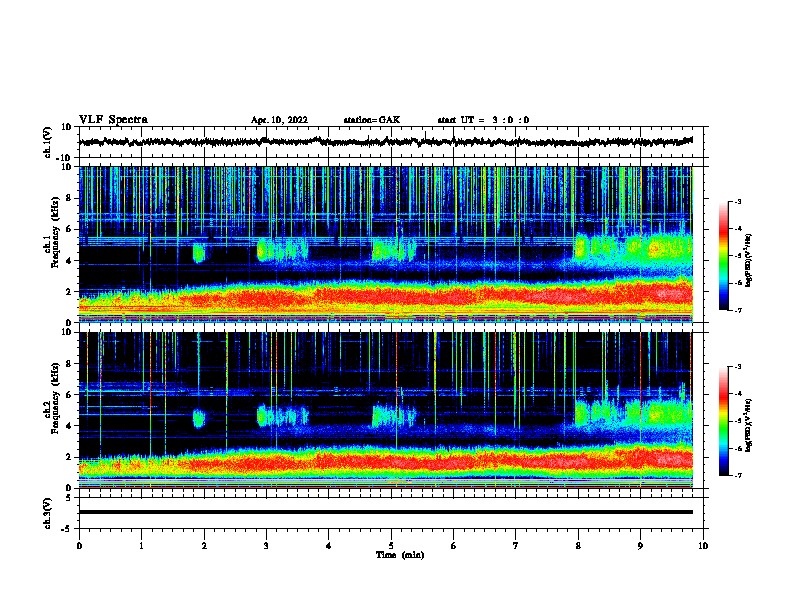This screenshot has height=612, width=792.
Task: Click the "ch.3(V)" axis label
Action: pos(48,513)
